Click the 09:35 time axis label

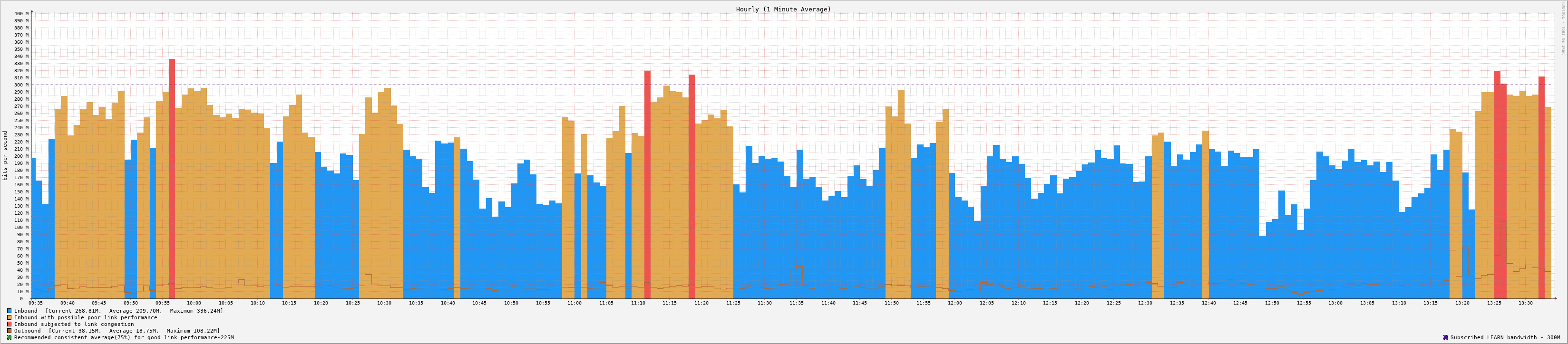pyautogui.click(x=36, y=303)
